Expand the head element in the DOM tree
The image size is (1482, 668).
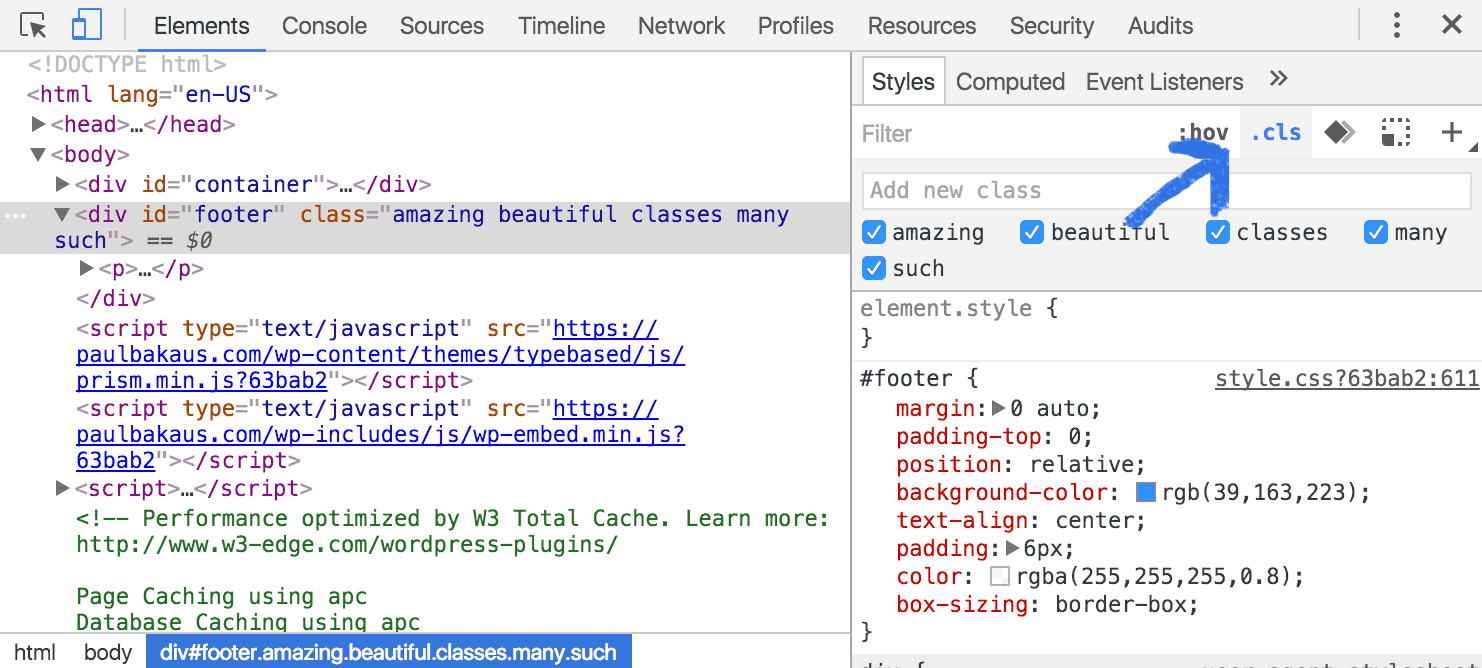[x=40, y=124]
